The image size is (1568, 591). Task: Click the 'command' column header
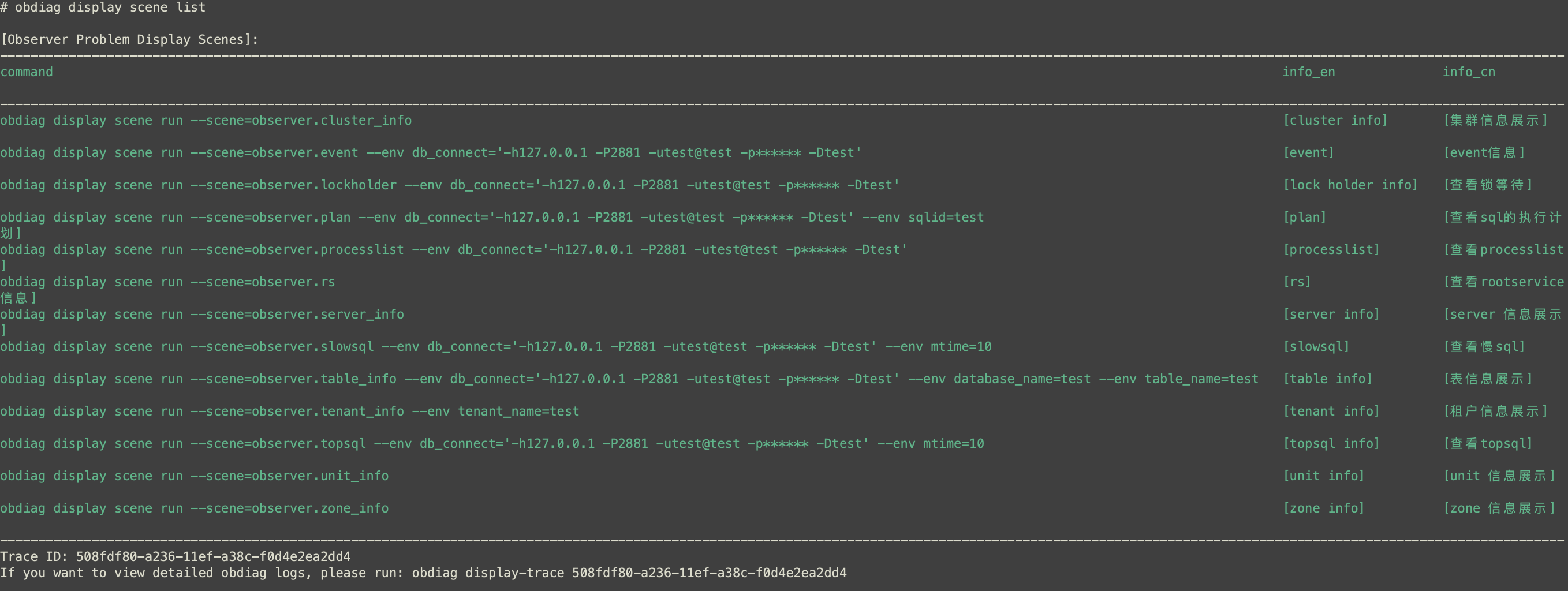tap(27, 72)
